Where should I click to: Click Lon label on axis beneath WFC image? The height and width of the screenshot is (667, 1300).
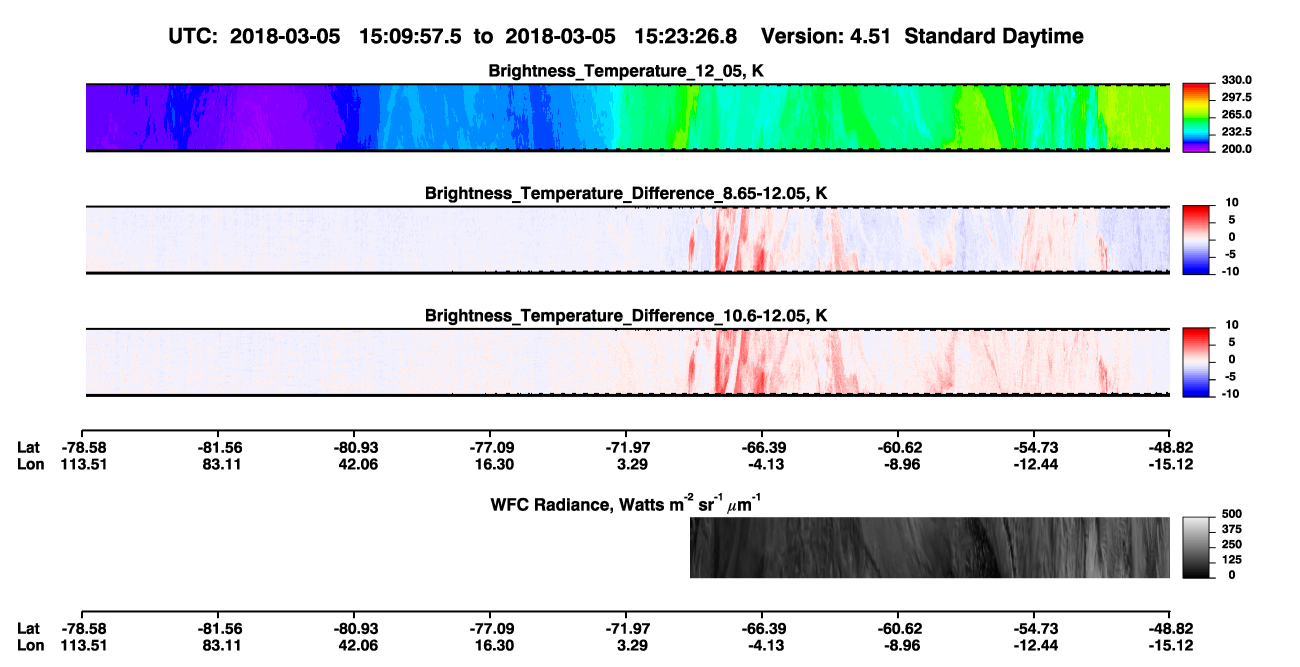[x=30, y=645]
